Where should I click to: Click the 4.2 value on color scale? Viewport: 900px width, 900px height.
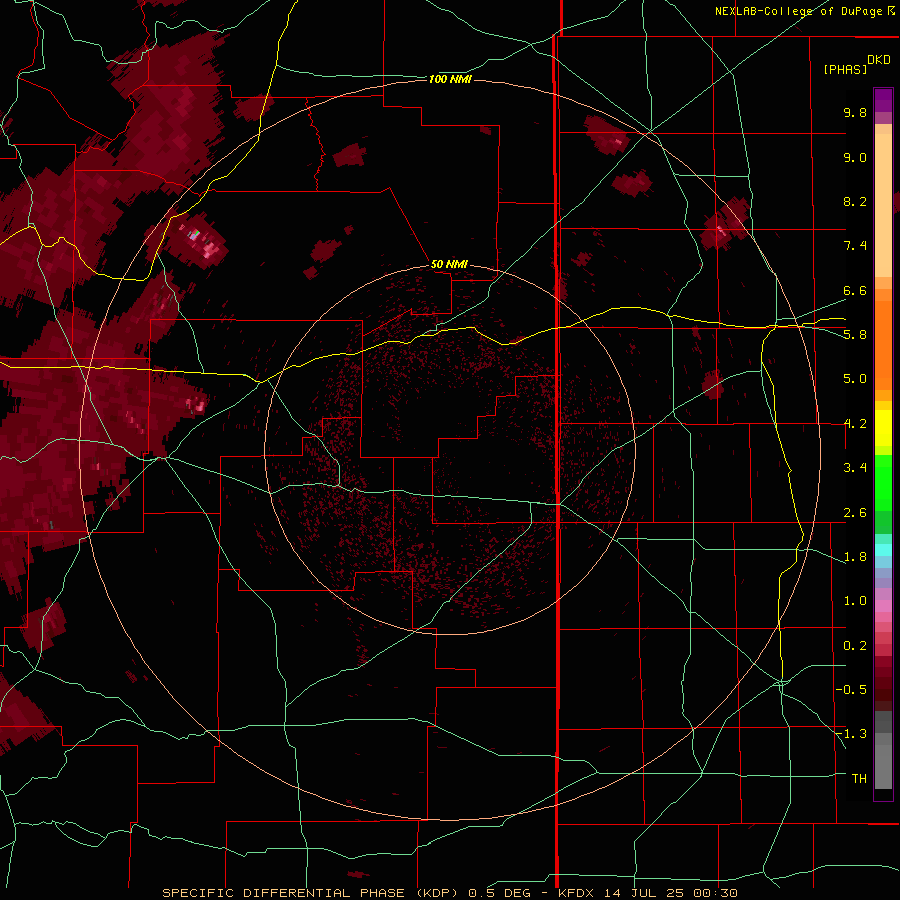click(855, 424)
